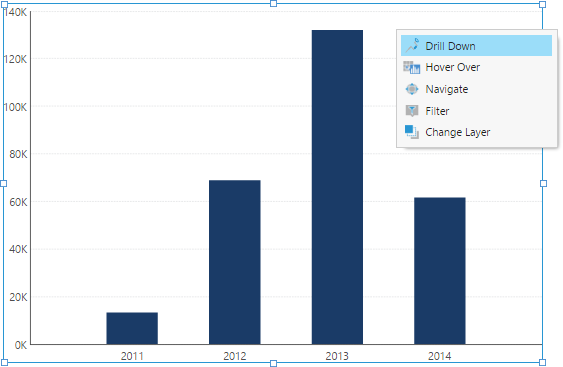Click the 120K axis value
563x367 pixels.
click(15, 59)
